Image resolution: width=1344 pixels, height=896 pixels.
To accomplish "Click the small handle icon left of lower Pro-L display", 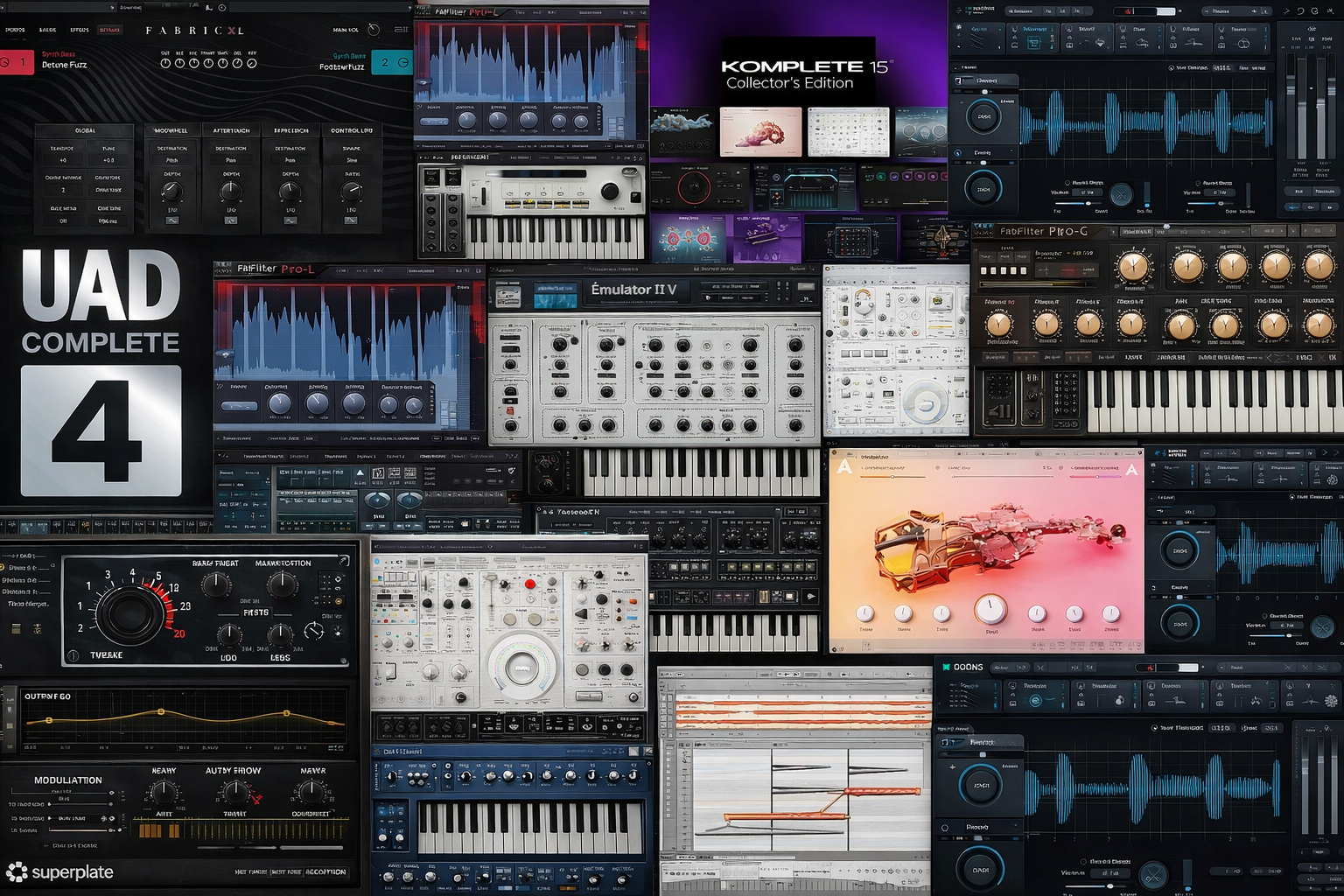I will coord(226,354).
